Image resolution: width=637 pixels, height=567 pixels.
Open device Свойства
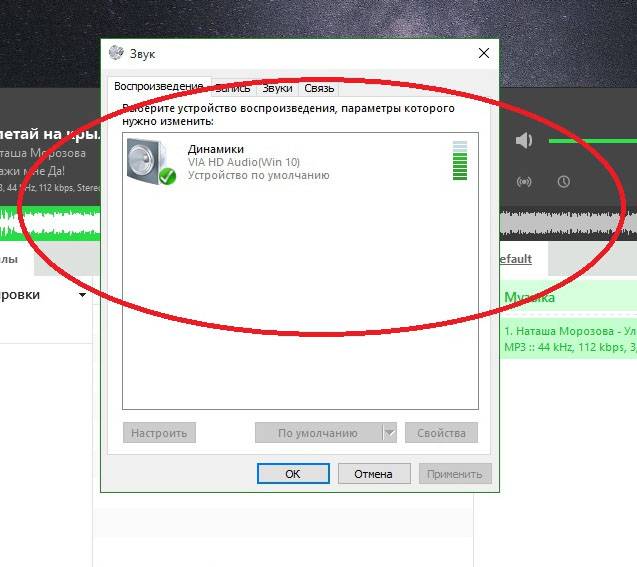pyautogui.click(x=441, y=433)
